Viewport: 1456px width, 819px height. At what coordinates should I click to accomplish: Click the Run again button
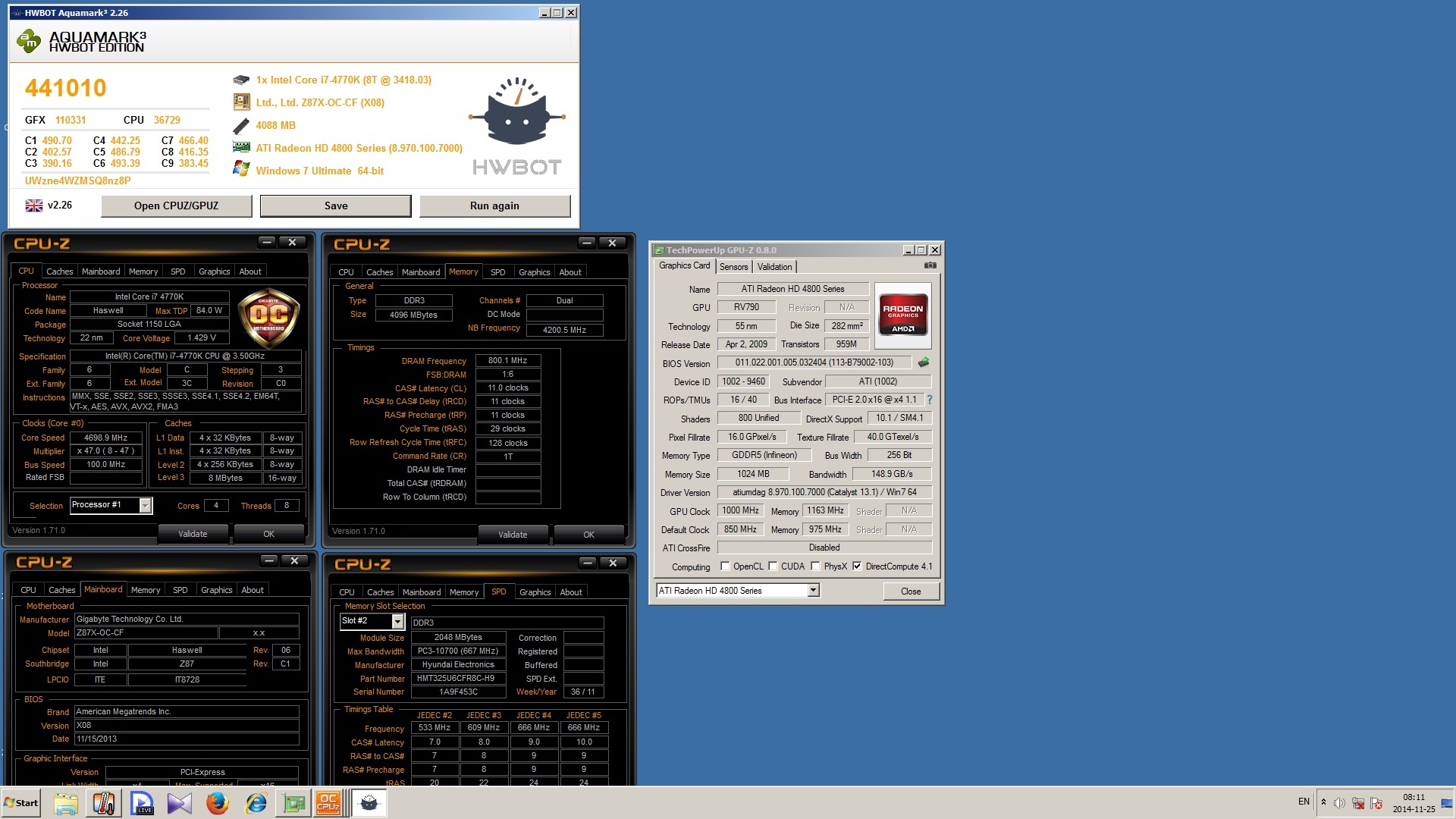click(494, 206)
